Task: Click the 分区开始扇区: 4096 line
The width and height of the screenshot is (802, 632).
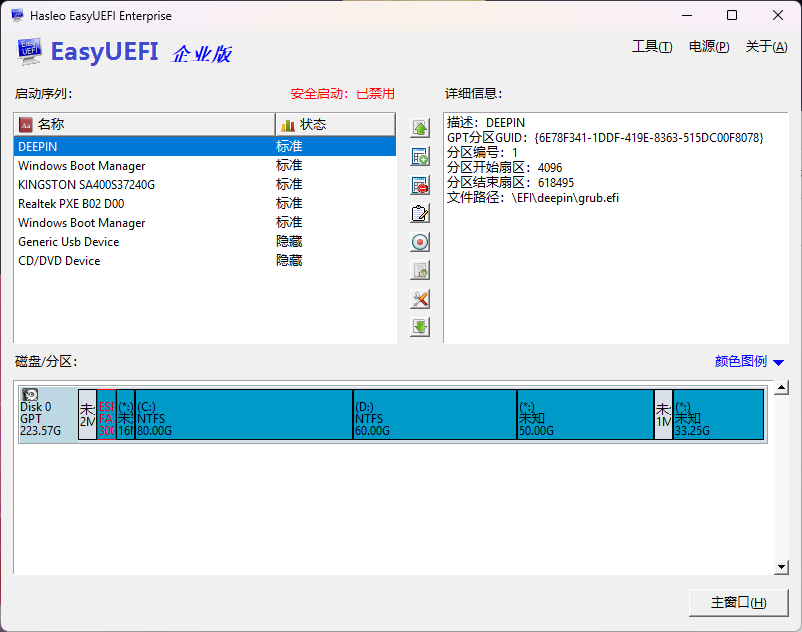Action: pos(504,168)
